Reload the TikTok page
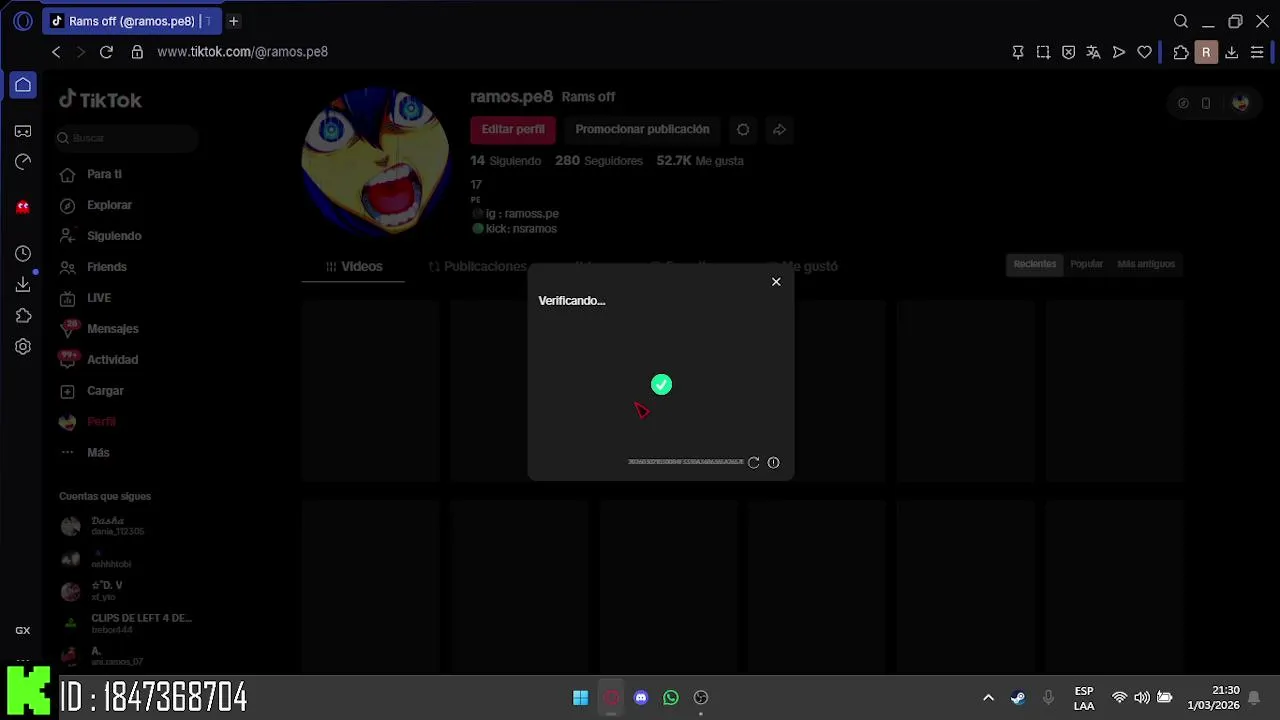1280x720 pixels. tap(106, 52)
